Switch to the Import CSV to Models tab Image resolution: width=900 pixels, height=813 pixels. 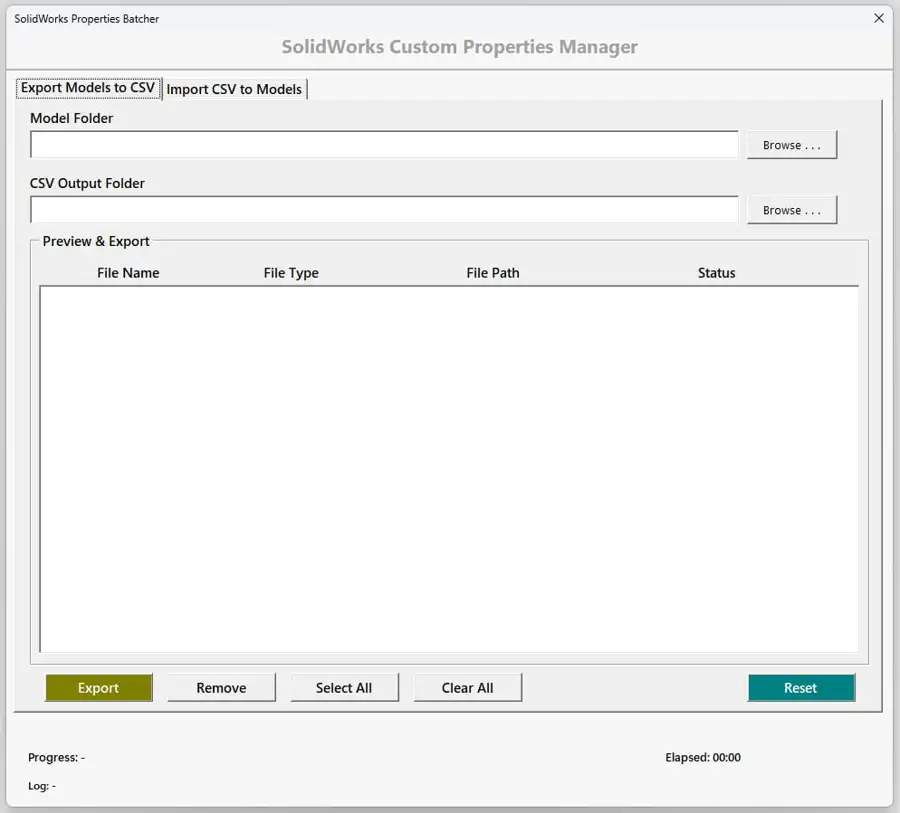pyautogui.click(x=234, y=89)
